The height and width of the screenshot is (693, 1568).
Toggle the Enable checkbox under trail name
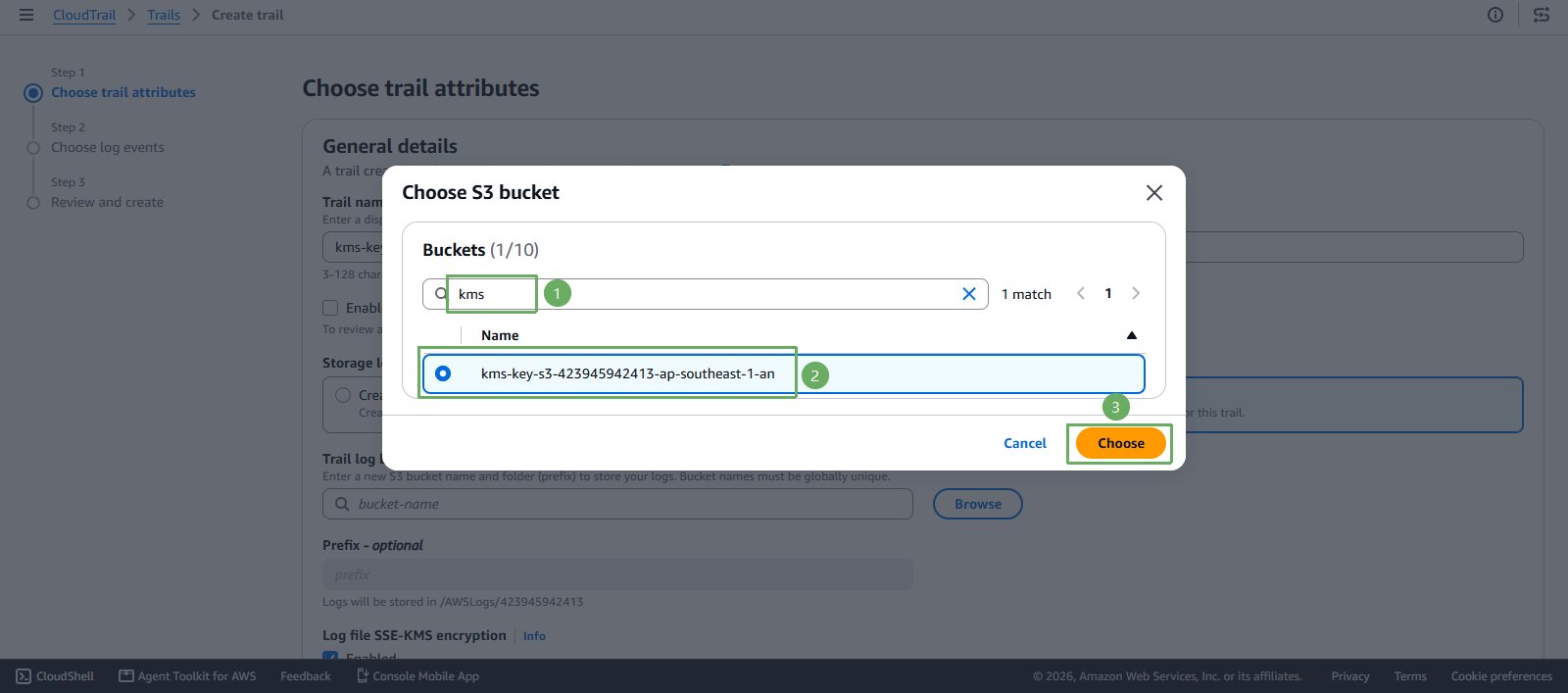click(330, 308)
